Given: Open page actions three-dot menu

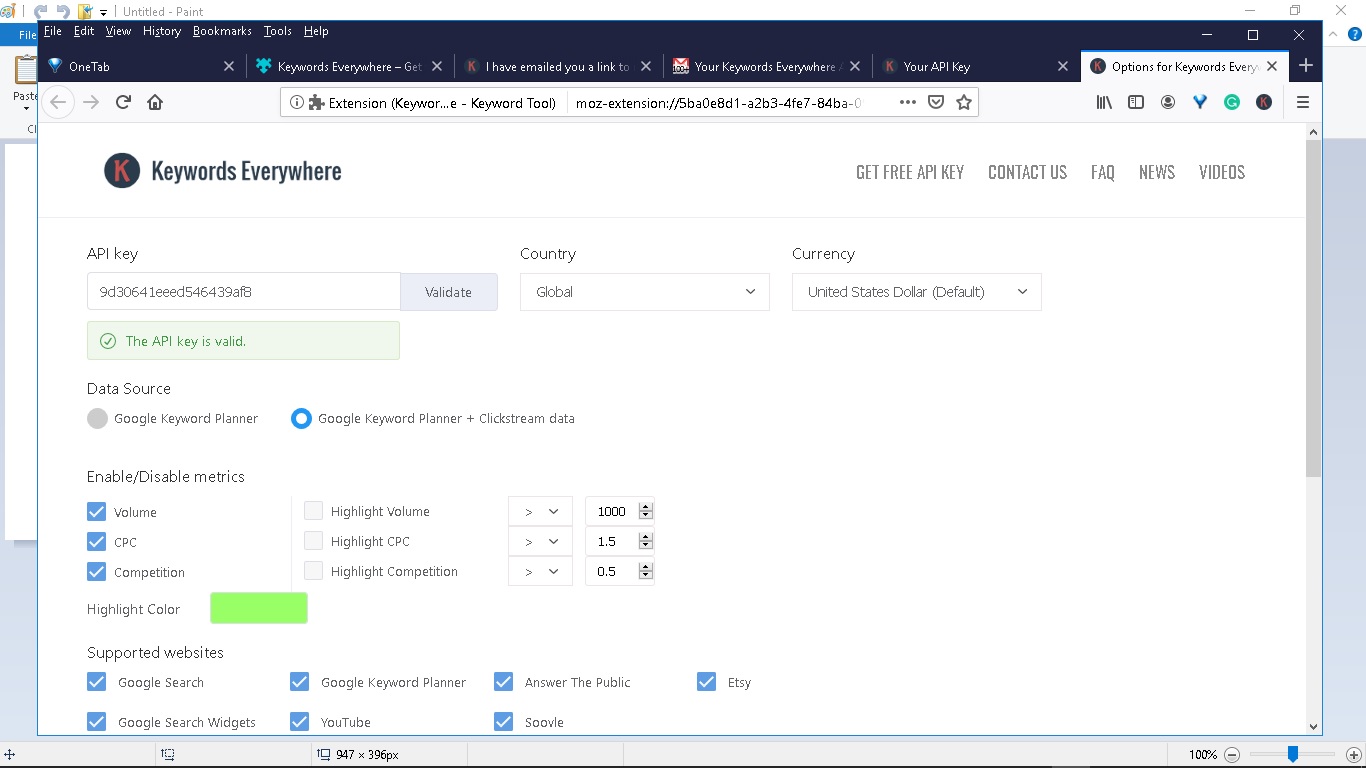Looking at the screenshot, I should click(x=908, y=102).
